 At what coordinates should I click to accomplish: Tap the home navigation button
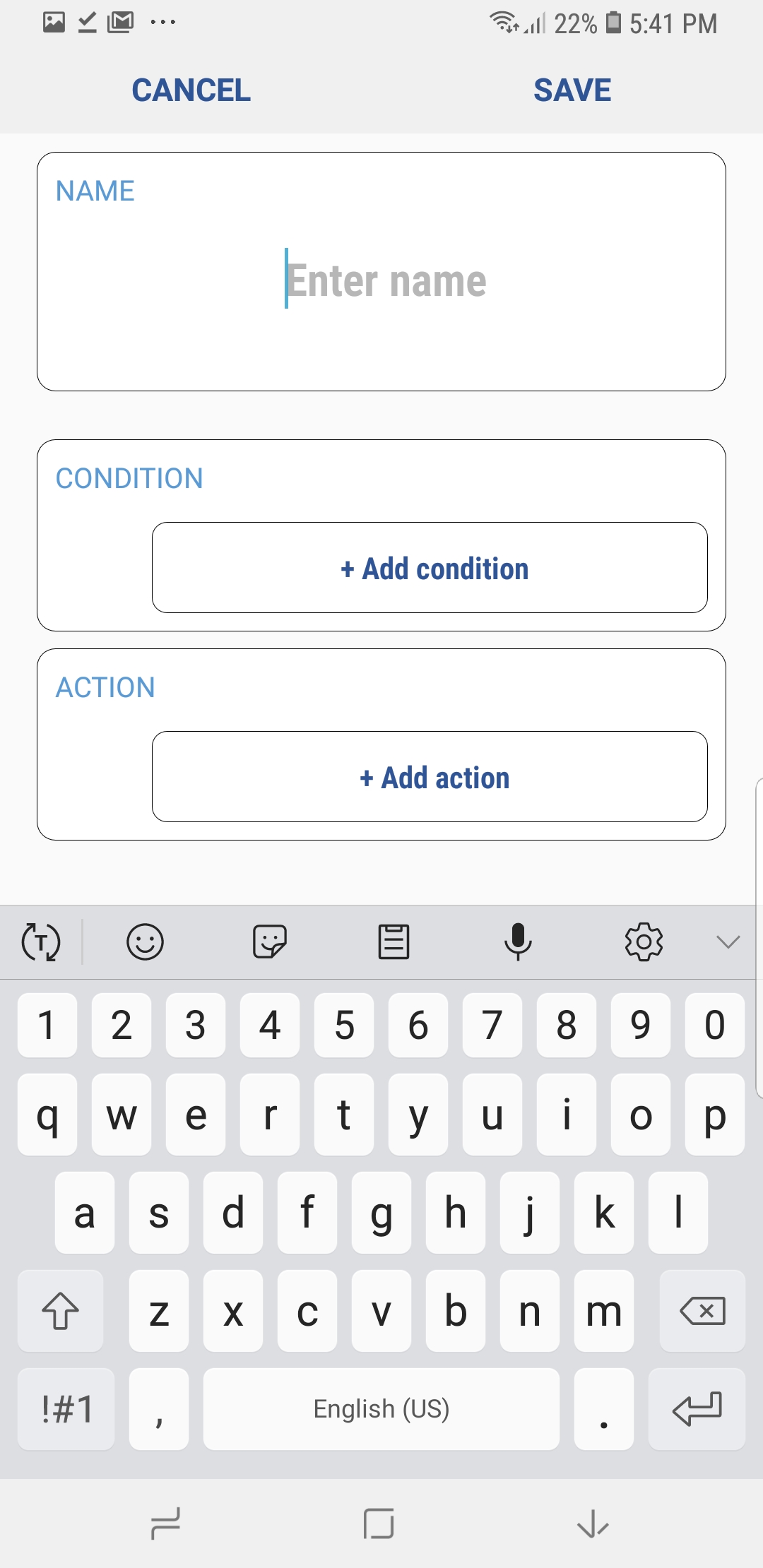pos(379,1524)
